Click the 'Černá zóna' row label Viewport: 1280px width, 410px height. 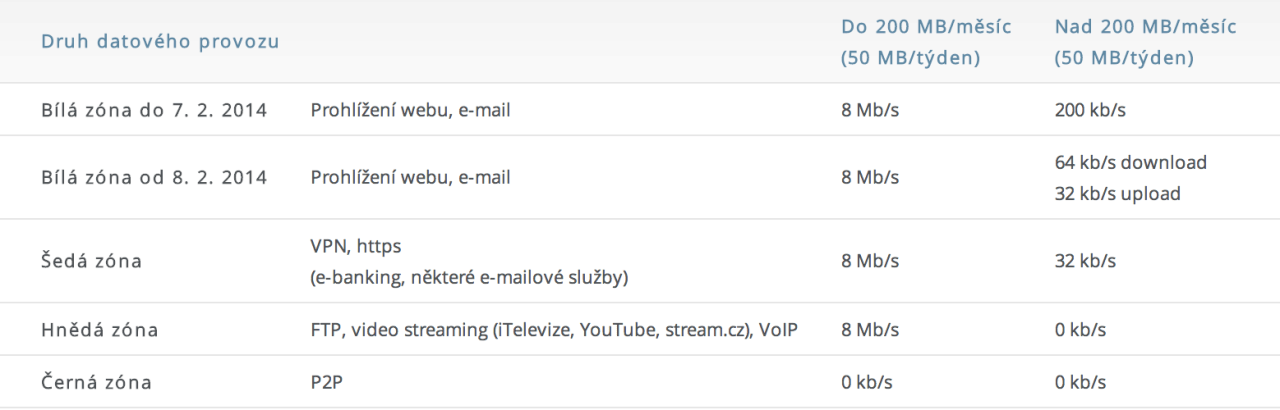[x=96, y=382]
